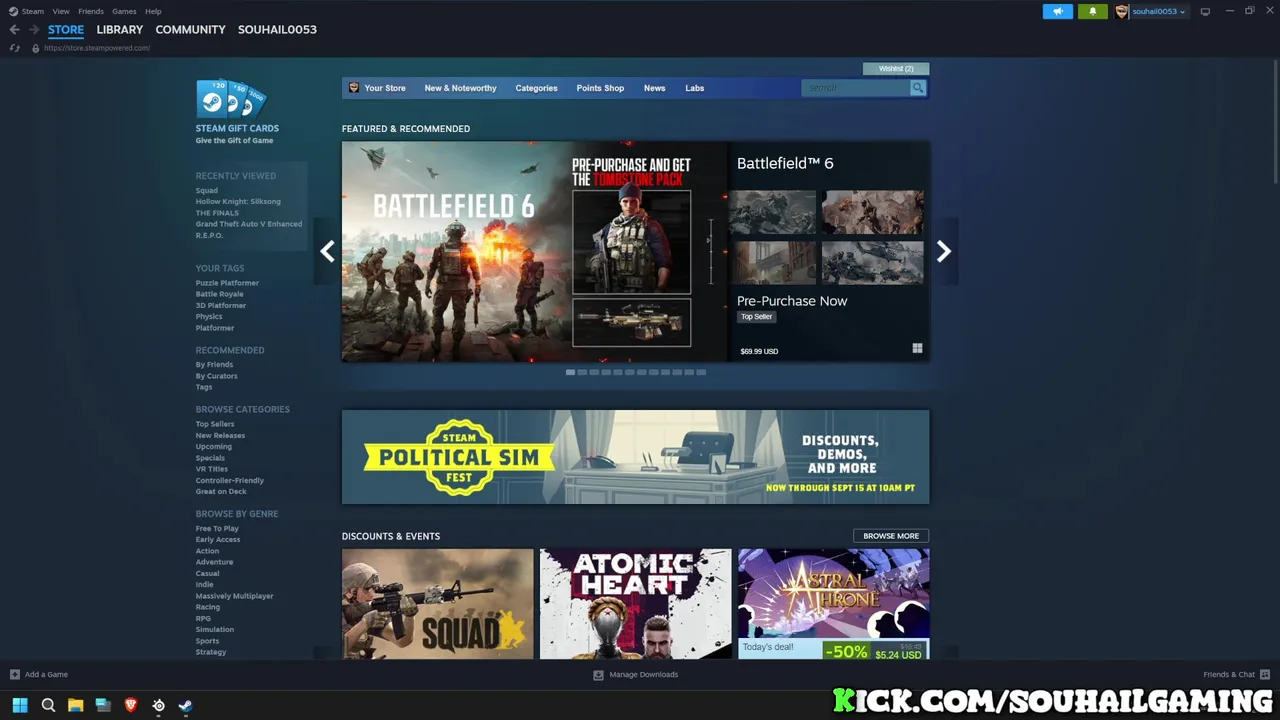The height and width of the screenshot is (720, 1280).
Task: Click the Windows platform icon on Battlefield 6
Action: click(x=917, y=348)
